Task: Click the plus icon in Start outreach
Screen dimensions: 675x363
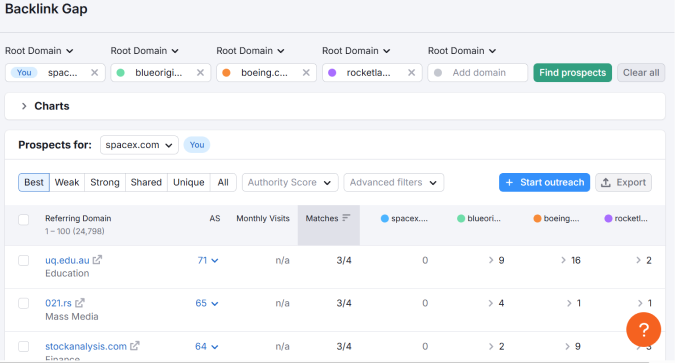Action: (509, 183)
